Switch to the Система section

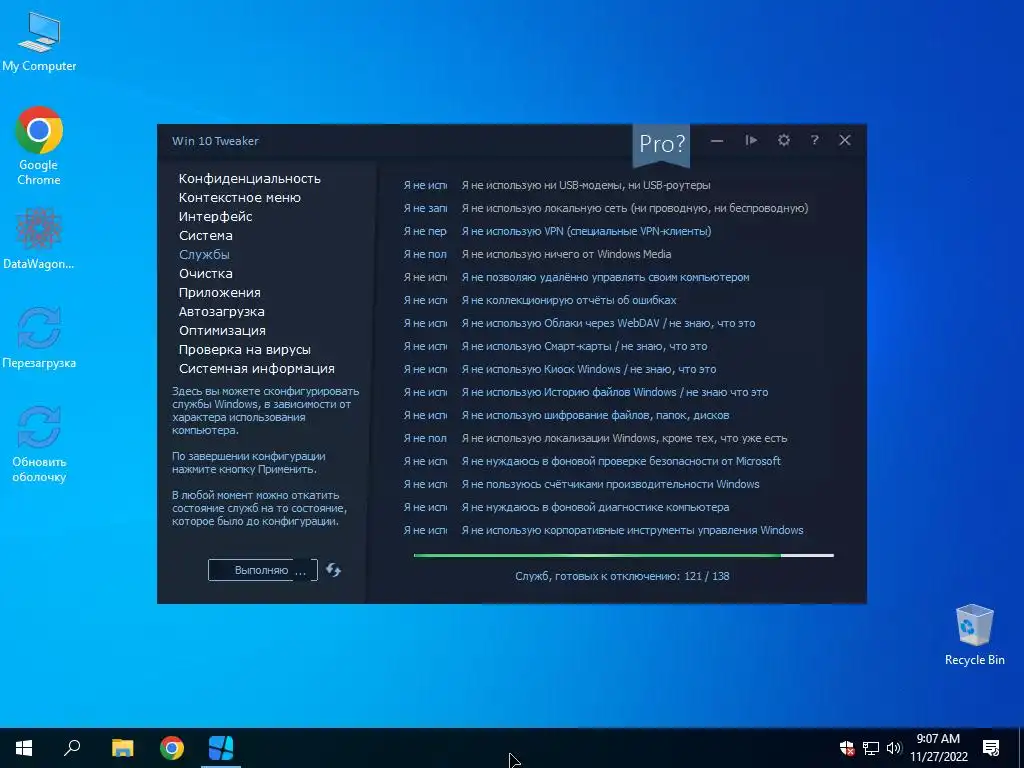(x=206, y=235)
